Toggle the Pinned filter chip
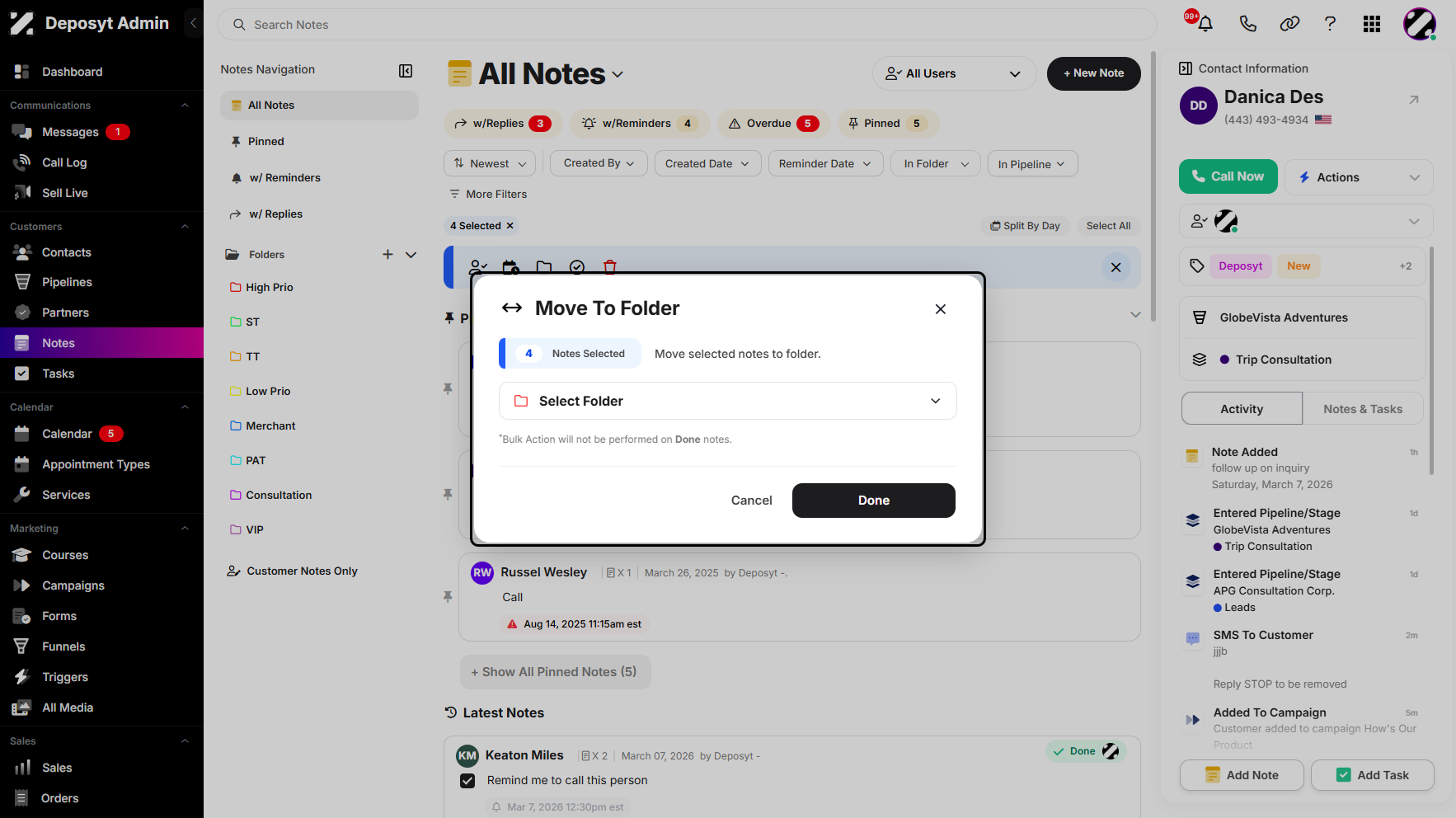 (888, 124)
